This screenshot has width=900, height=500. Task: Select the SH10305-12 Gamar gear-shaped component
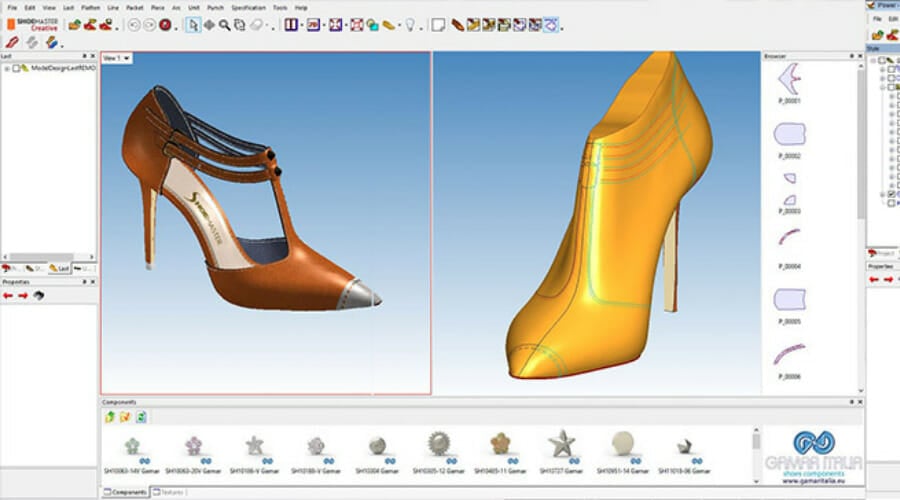point(439,444)
